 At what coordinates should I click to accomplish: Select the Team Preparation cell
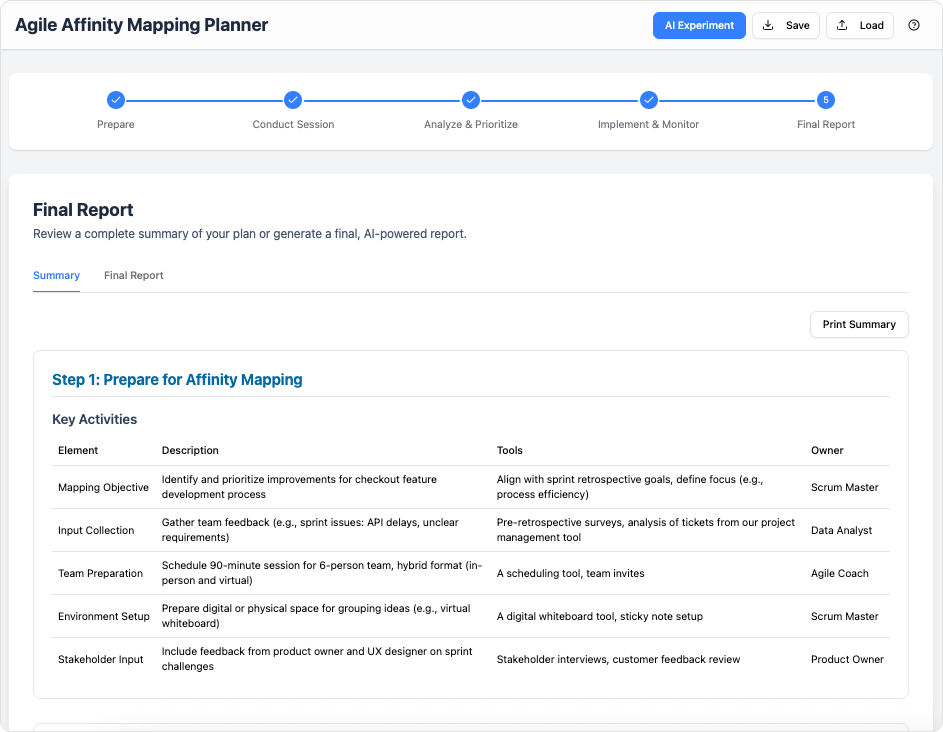(100, 573)
